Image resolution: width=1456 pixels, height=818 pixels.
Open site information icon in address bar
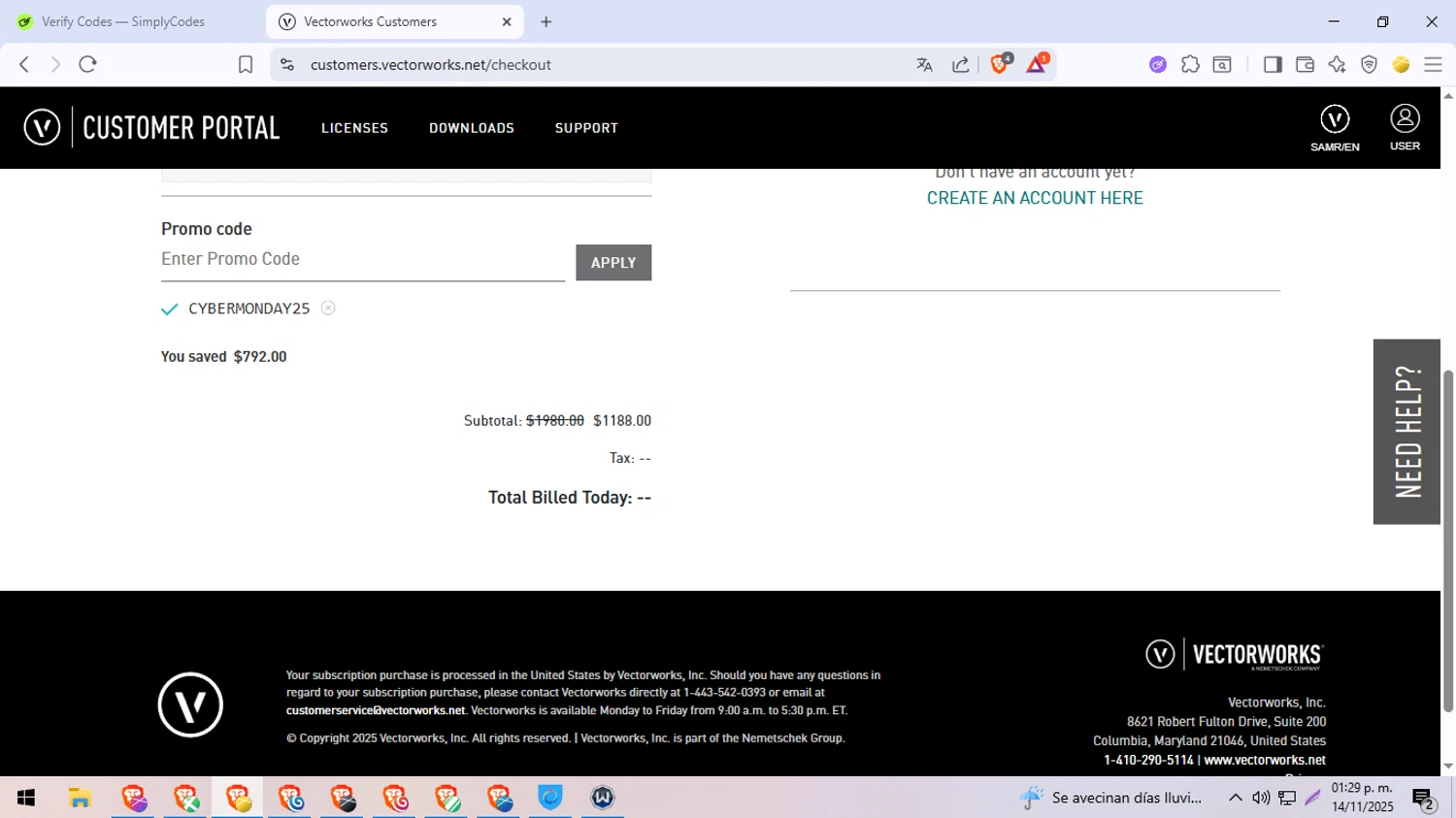pos(286,64)
